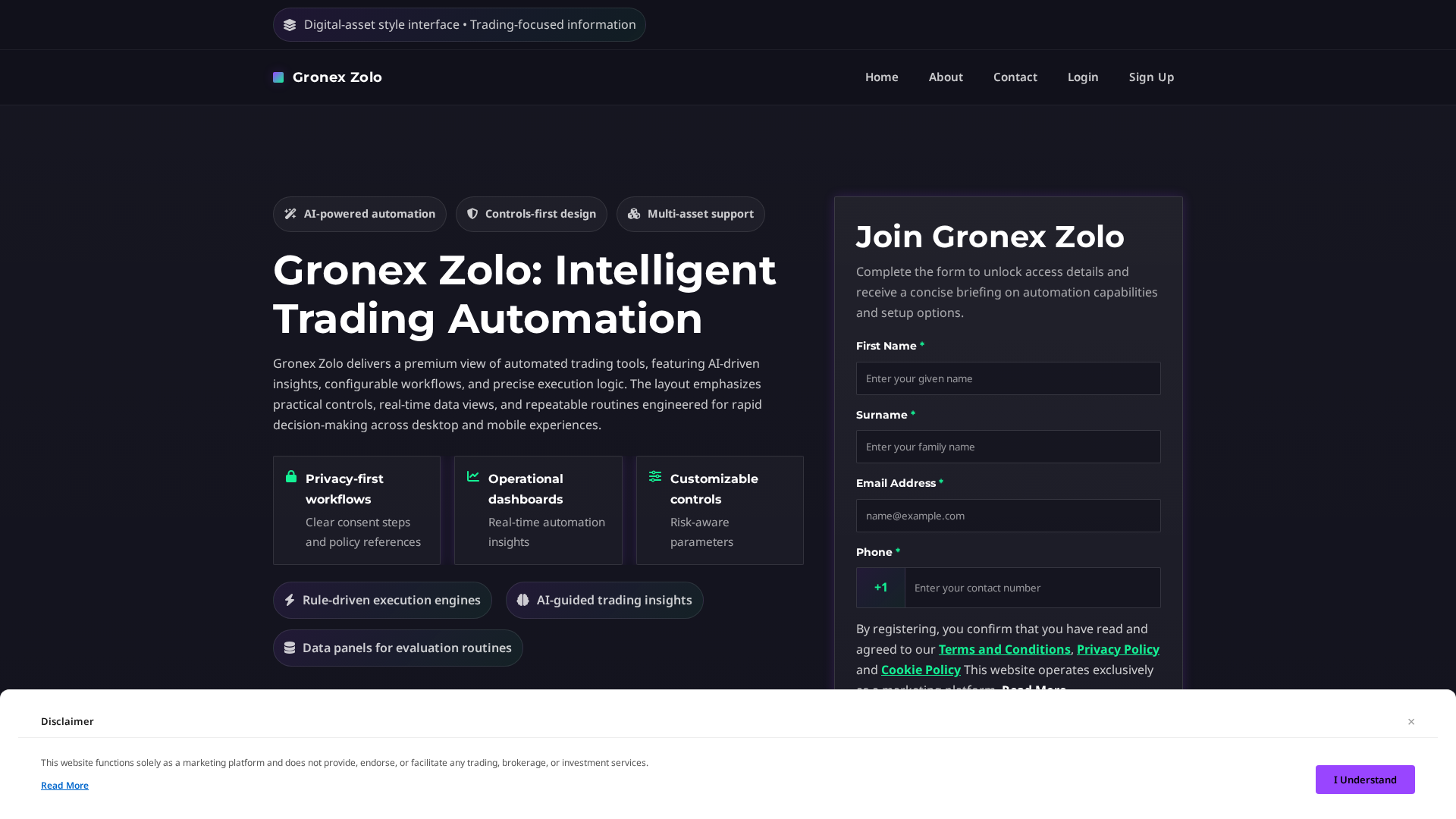The height and width of the screenshot is (819, 1456).
Task: Click the lock icon on Privacy-first workflows card
Action: [290, 477]
